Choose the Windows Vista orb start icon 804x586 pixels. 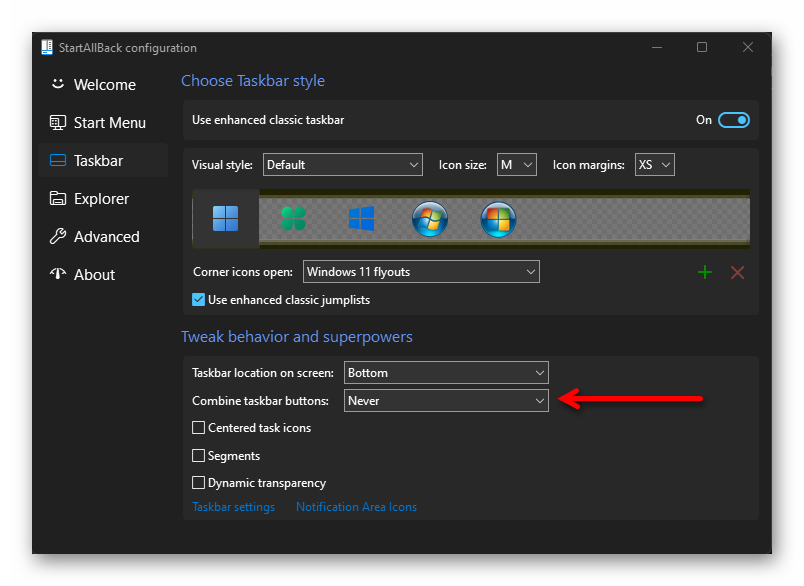[497, 219]
